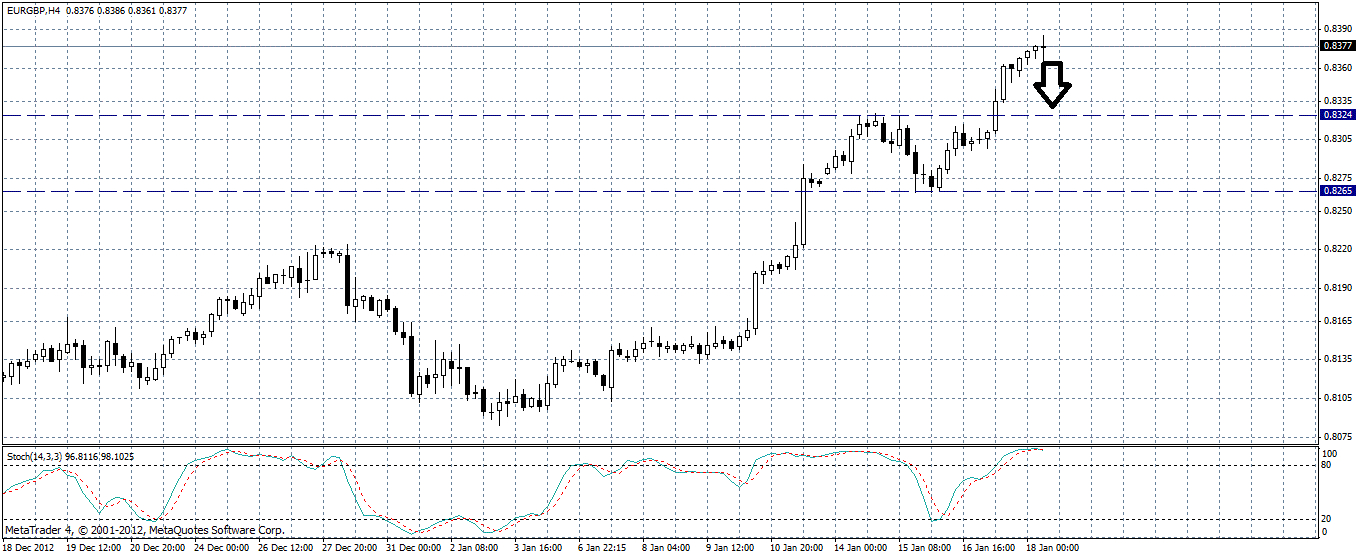The image size is (1356, 555).
Task: Click the 27 Dec 20:00 time label
Action: pyautogui.click(x=347, y=548)
